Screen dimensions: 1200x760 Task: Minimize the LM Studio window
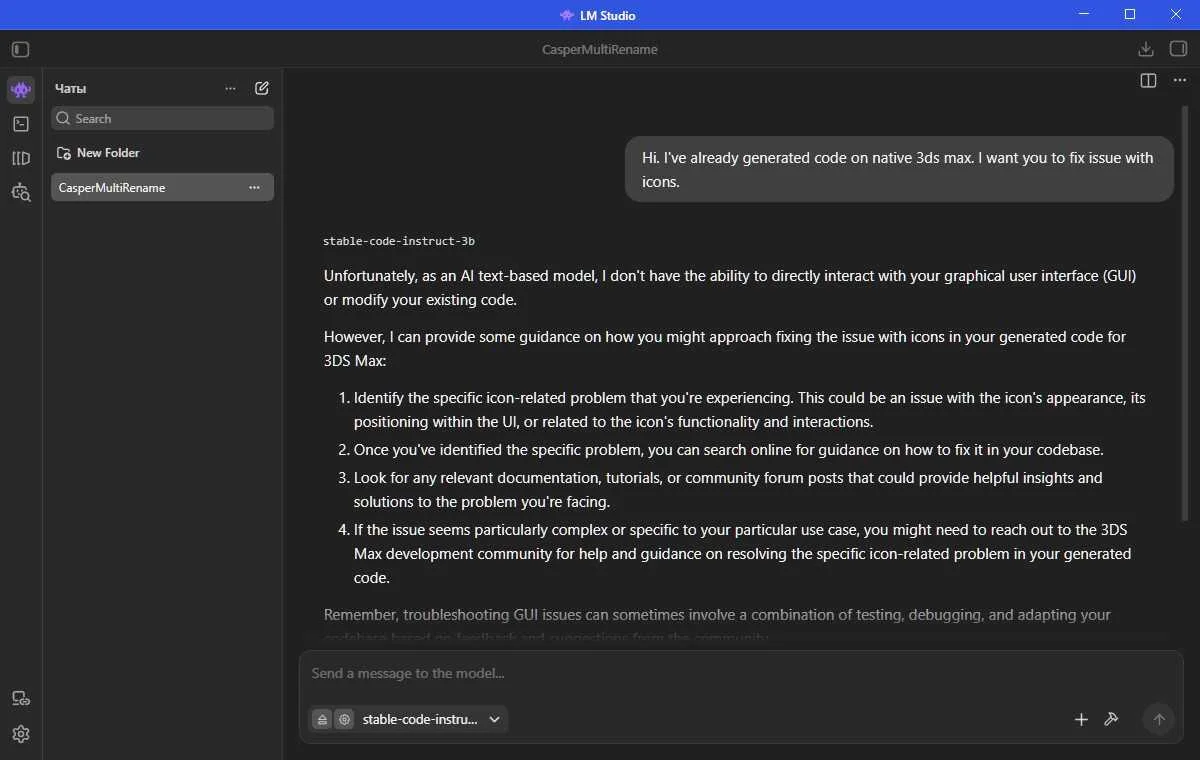tap(1084, 14)
